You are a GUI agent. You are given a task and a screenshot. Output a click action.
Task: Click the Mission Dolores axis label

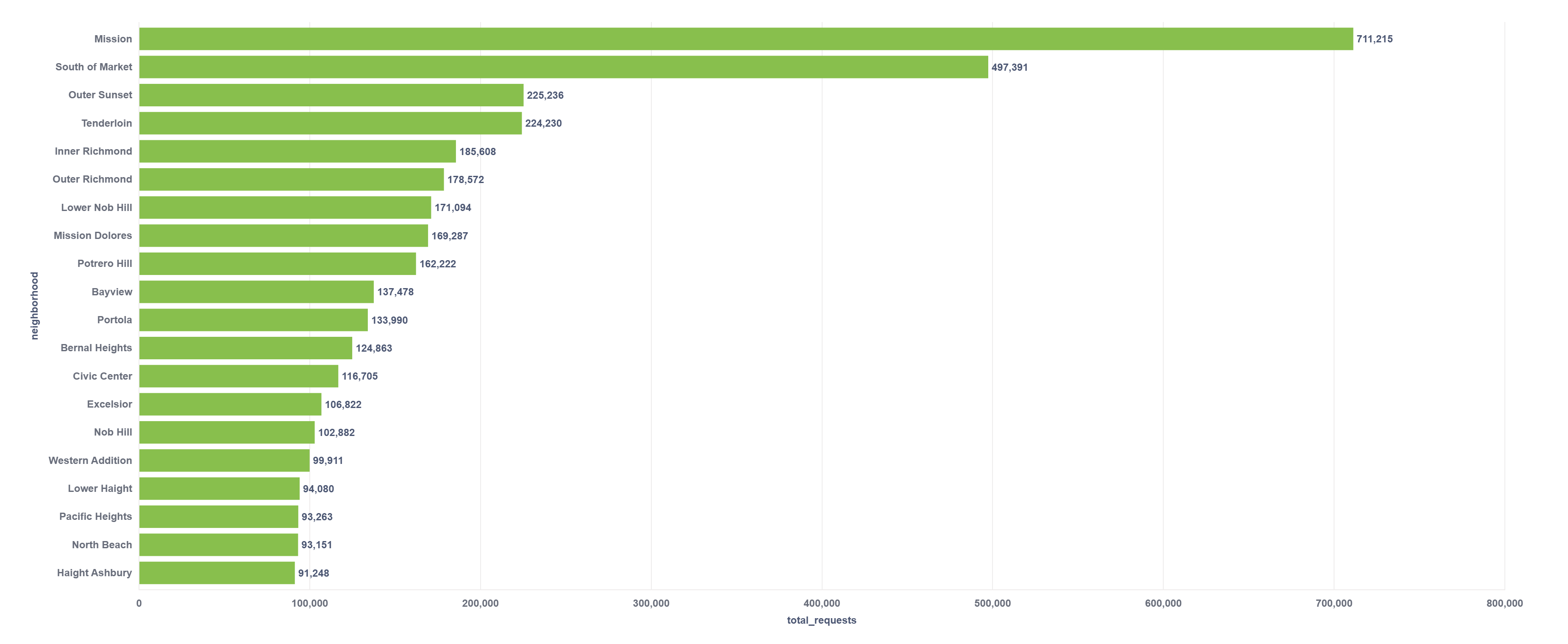click(x=92, y=236)
